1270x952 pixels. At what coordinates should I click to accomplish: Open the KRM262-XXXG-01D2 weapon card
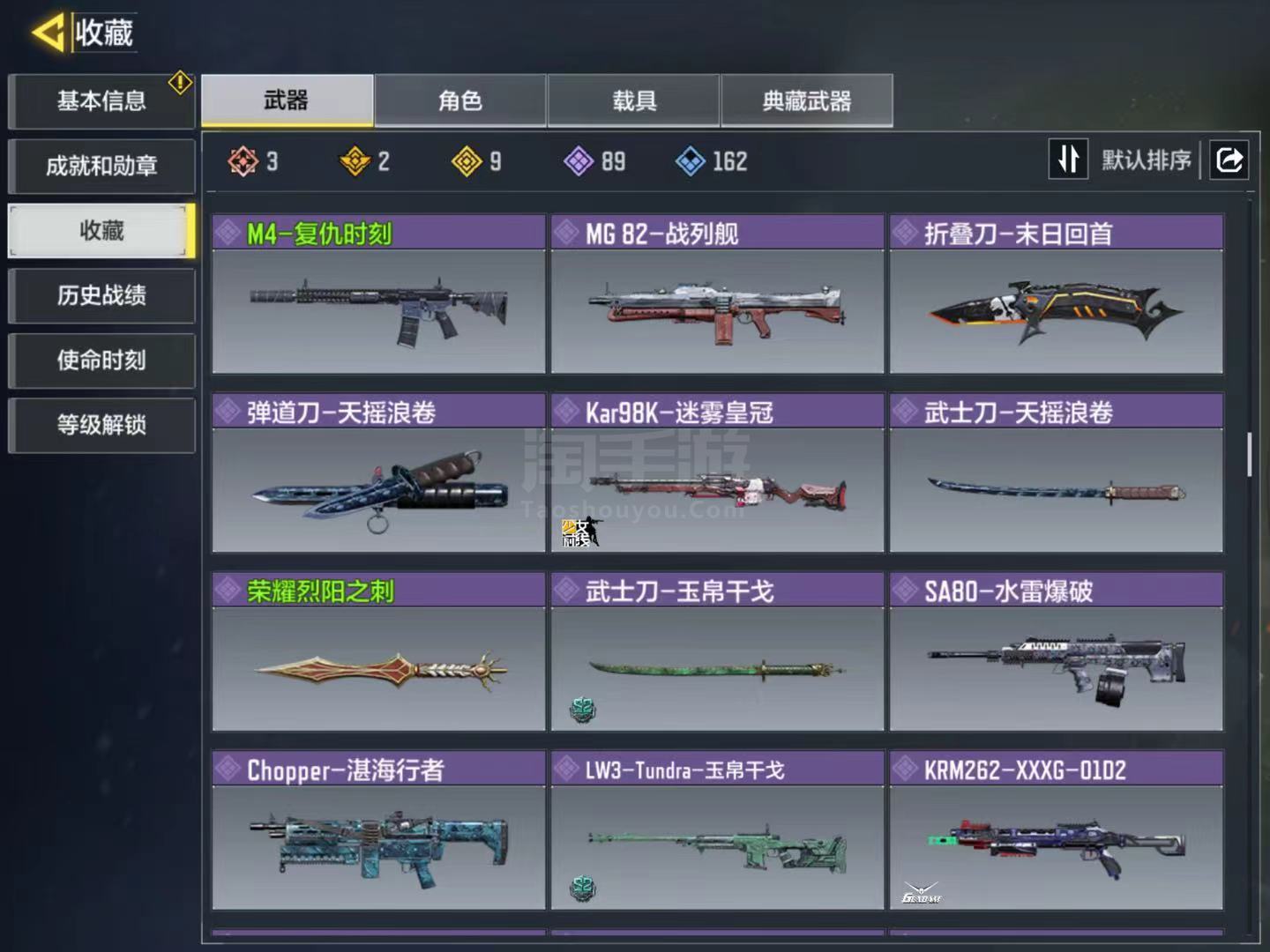(x=1057, y=830)
